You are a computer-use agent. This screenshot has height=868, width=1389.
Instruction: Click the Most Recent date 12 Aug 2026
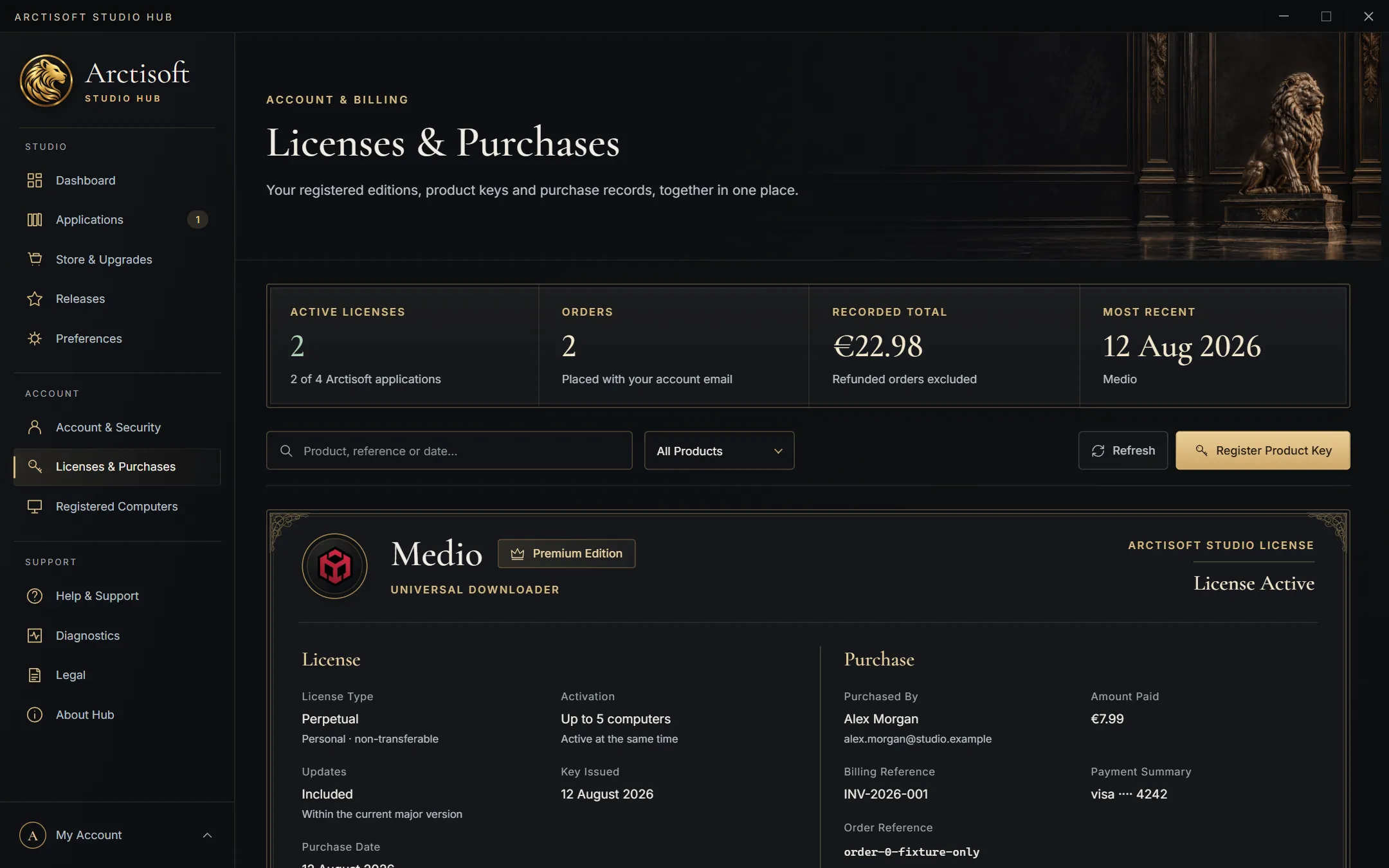tap(1181, 347)
